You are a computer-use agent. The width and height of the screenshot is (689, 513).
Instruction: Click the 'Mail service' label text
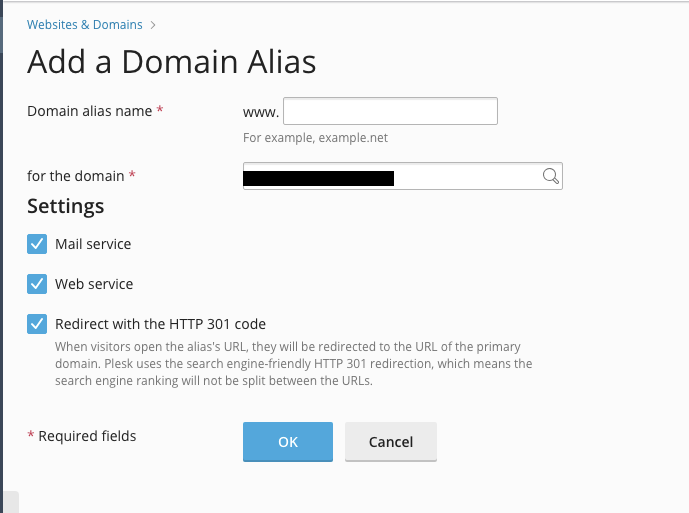93,244
